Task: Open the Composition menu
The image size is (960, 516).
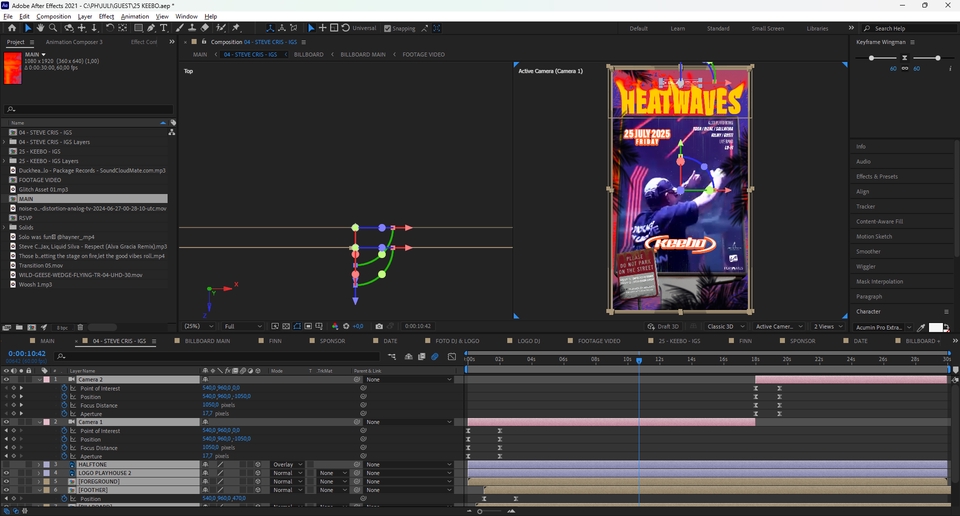Action: (53, 17)
